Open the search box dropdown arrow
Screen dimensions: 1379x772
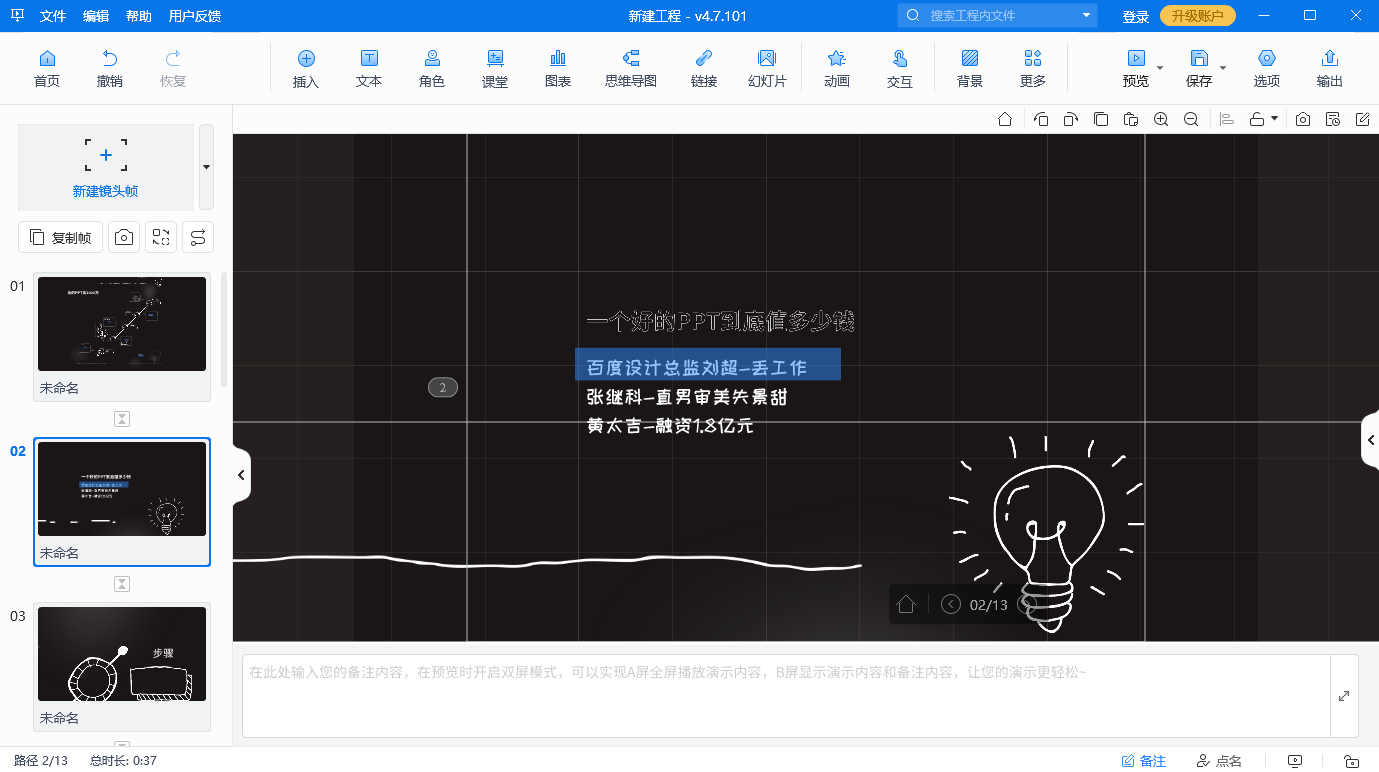pos(1087,16)
